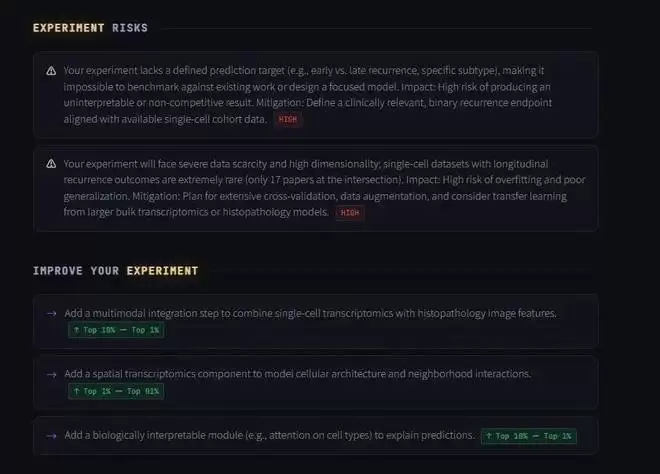Click the 'Improve Your Experiment' section heading
The width and height of the screenshot is (660, 474).
point(115,271)
